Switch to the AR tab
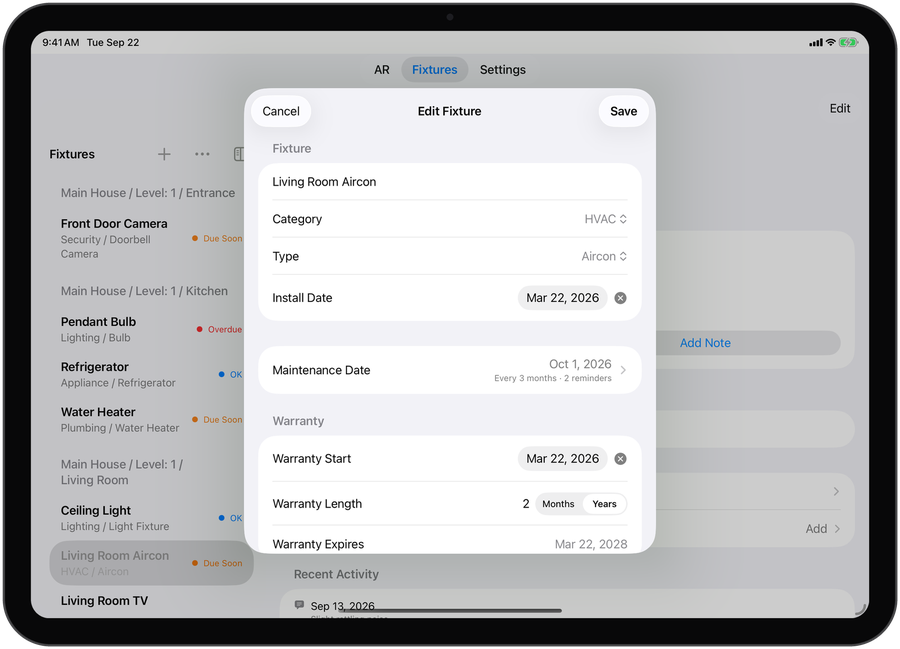The height and width of the screenshot is (649, 900). point(382,69)
